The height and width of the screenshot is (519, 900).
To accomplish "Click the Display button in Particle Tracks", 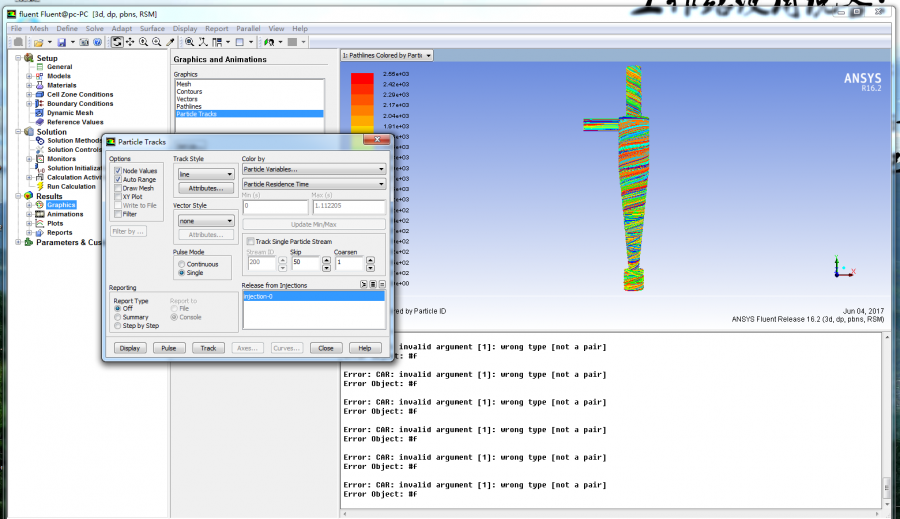I will click(129, 348).
